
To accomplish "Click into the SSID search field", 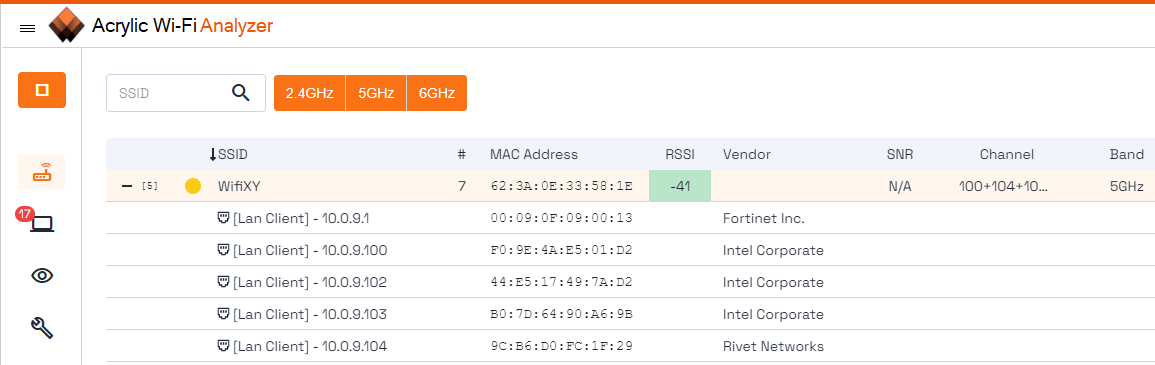I will point(169,93).
